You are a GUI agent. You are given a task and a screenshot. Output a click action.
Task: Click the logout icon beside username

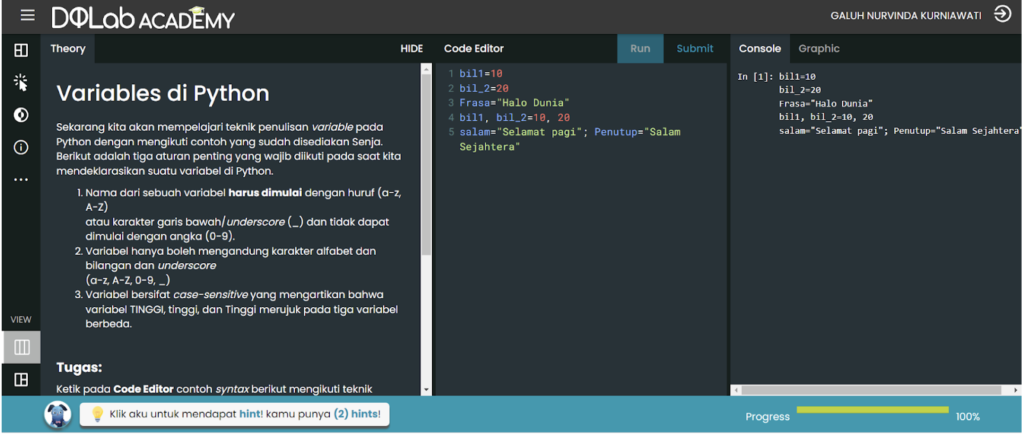(x=1002, y=15)
